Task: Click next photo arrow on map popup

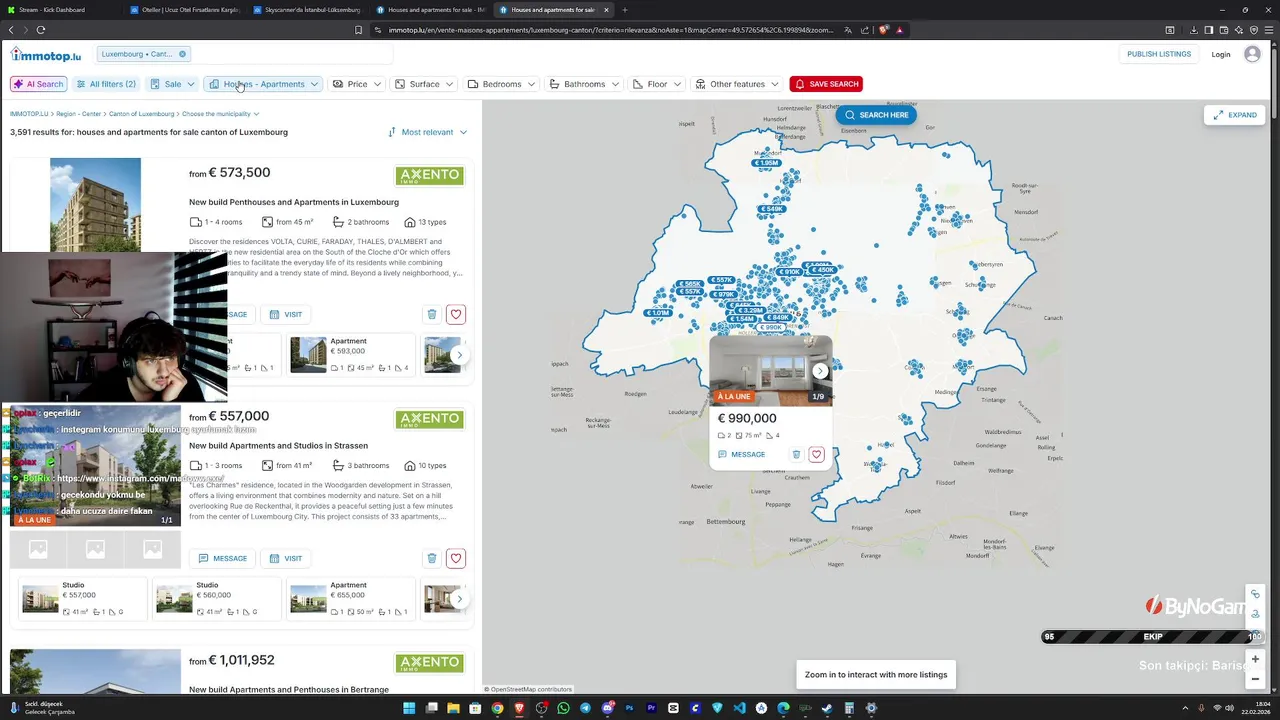Action: [820, 371]
